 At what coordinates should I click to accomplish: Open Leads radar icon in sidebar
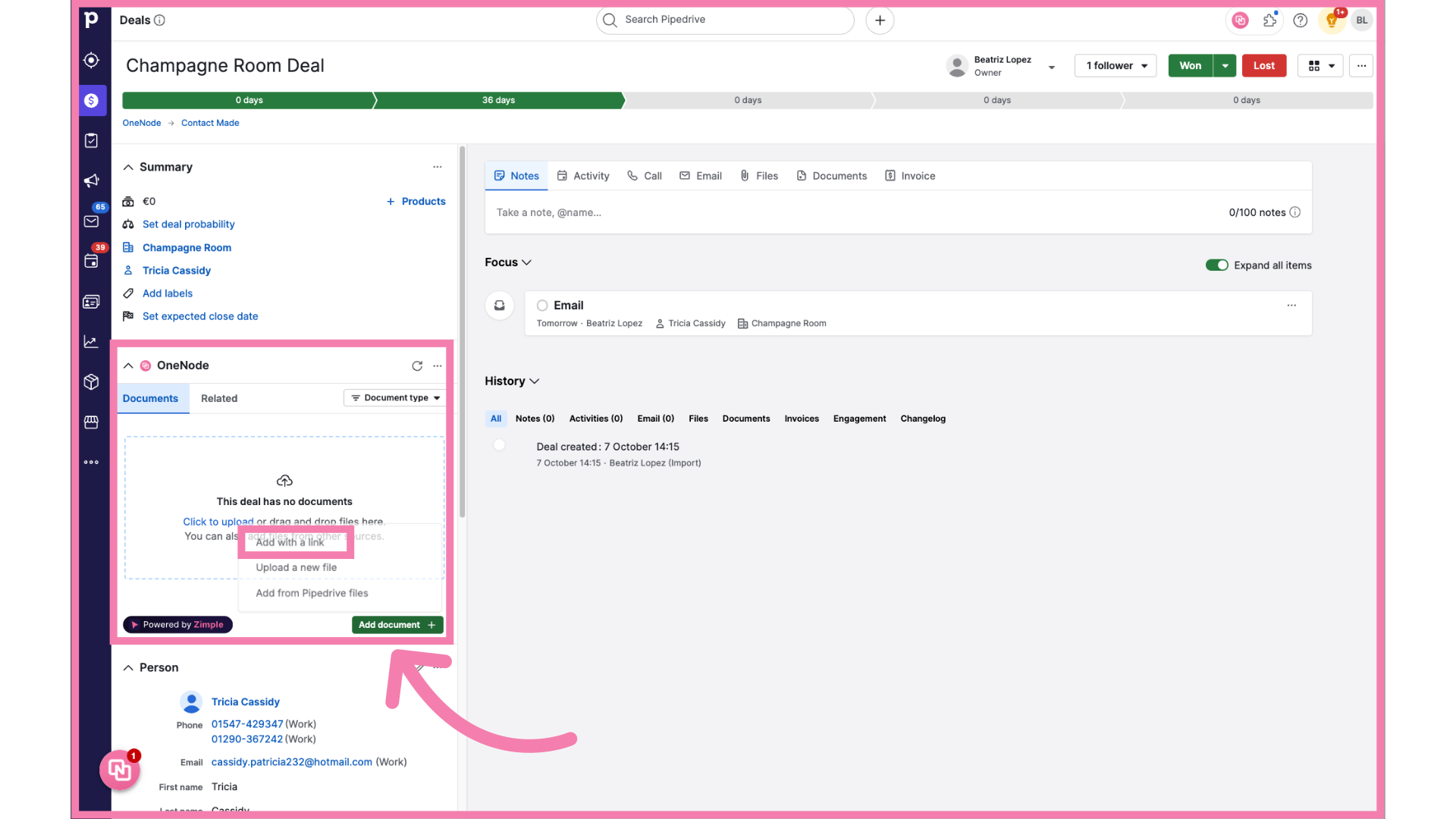pyautogui.click(x=91, y=60)
